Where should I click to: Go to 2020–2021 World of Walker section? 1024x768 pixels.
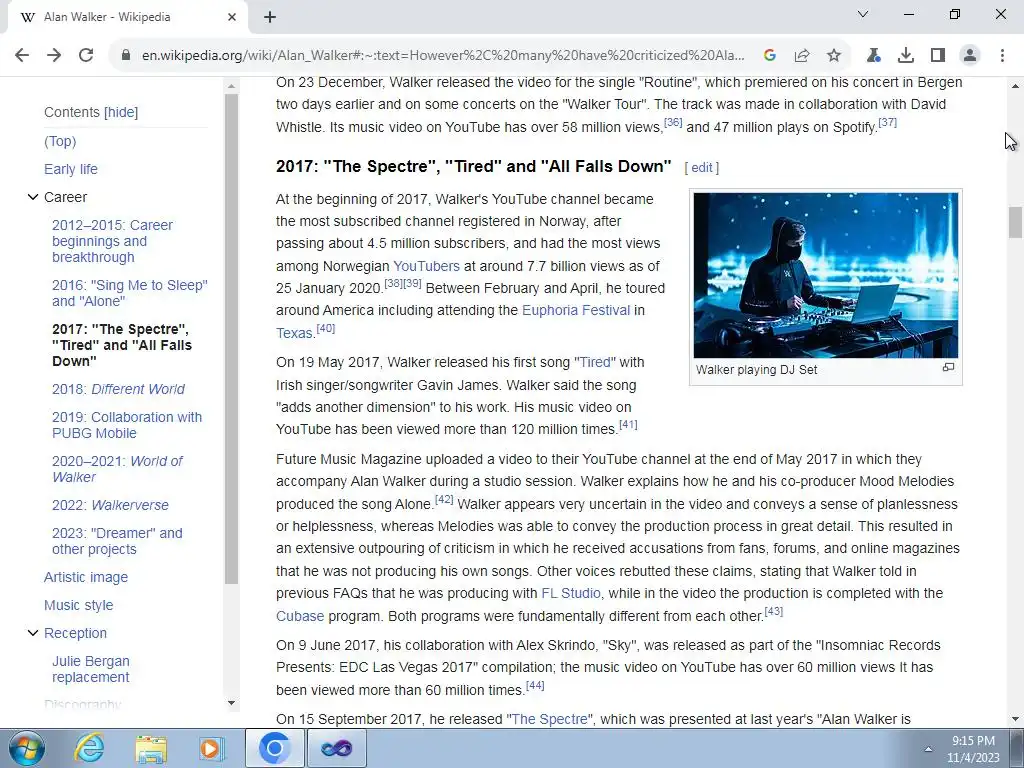coord(118,469)
